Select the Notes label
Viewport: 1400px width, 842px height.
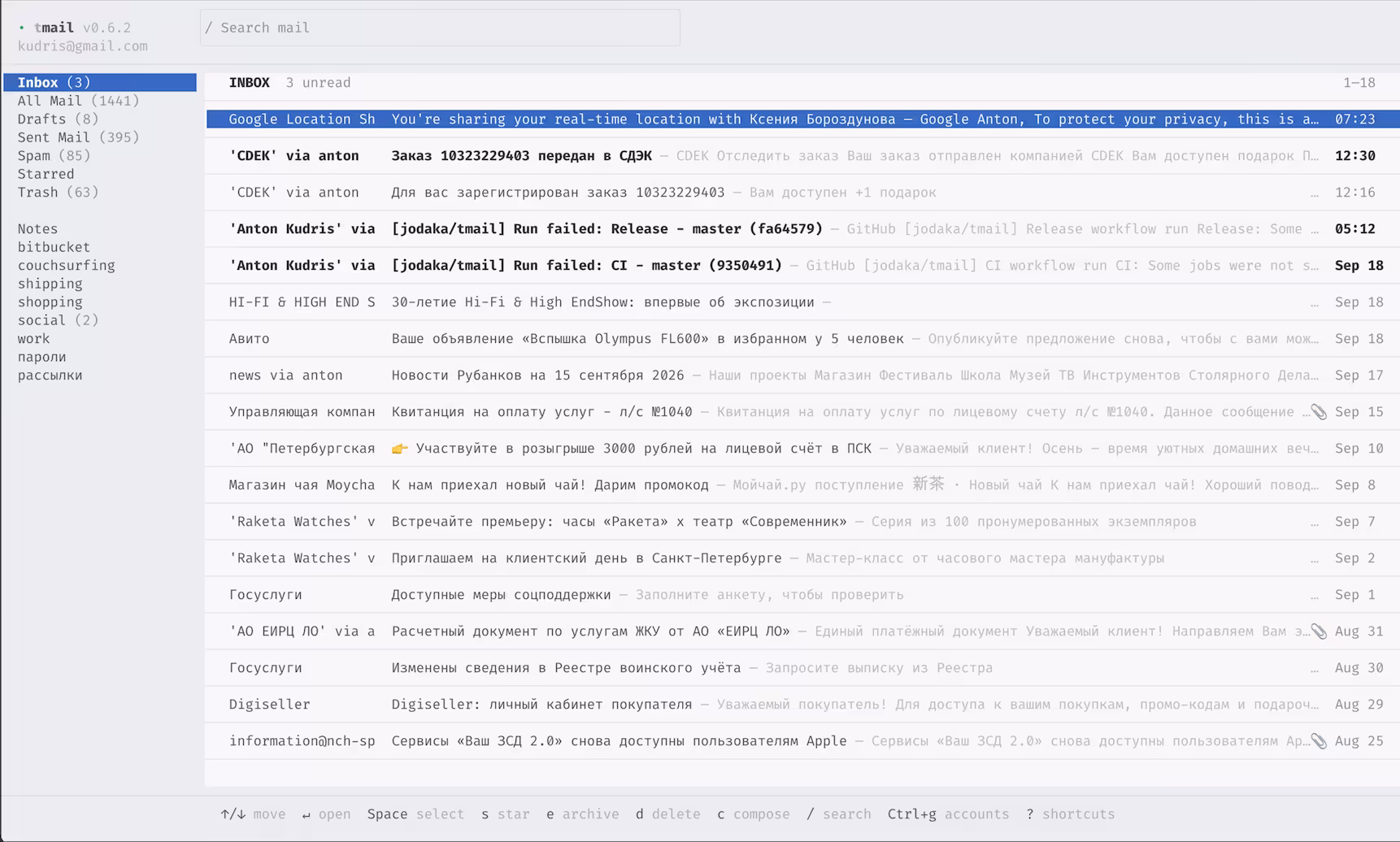(37, 228)
